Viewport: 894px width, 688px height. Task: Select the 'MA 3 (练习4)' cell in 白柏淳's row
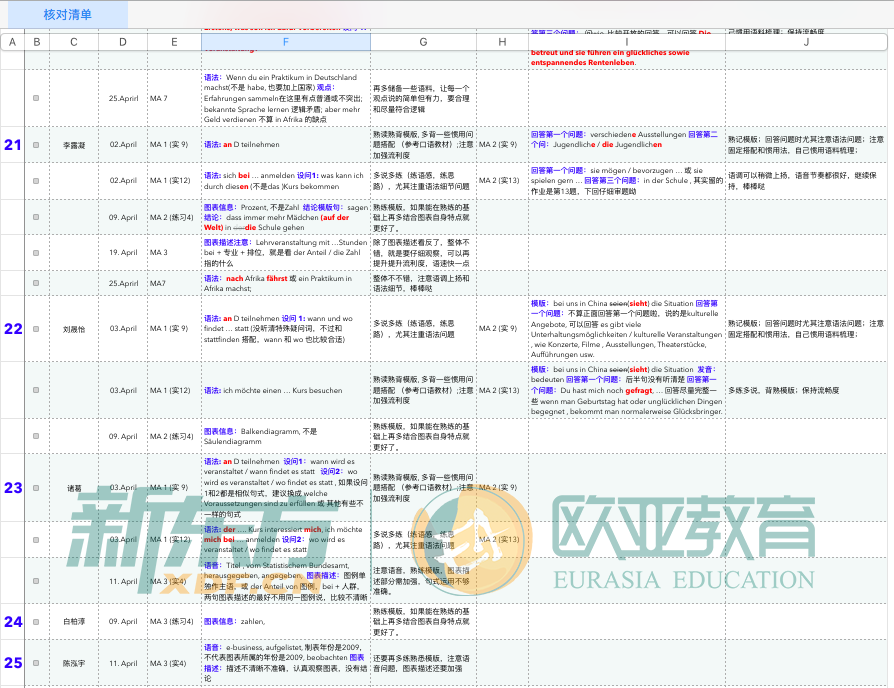coord(174,622)
